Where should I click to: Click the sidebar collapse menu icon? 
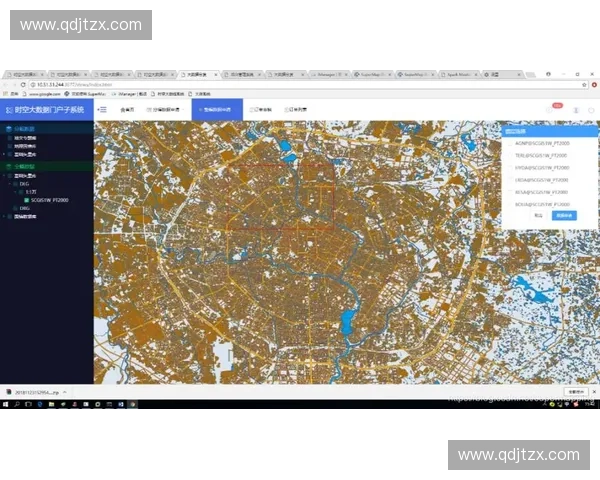[103, 109]
